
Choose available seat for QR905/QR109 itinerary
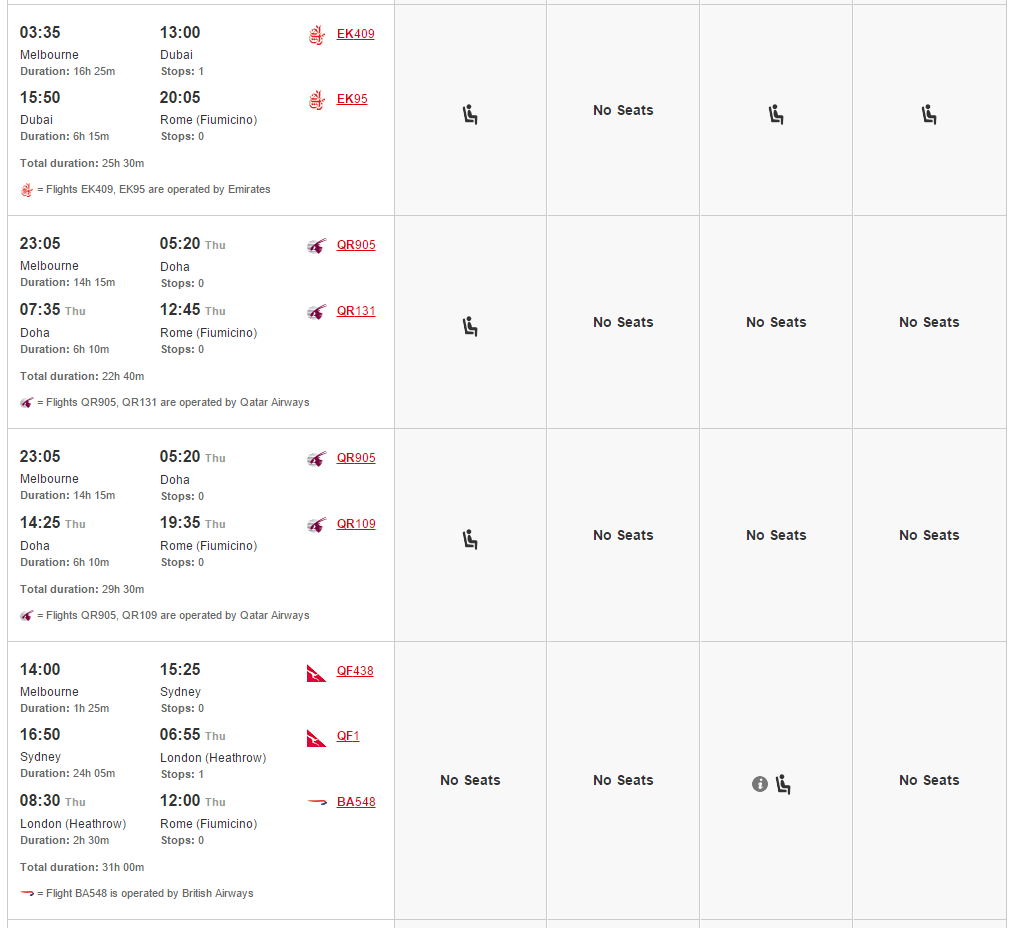click(470, 539)
